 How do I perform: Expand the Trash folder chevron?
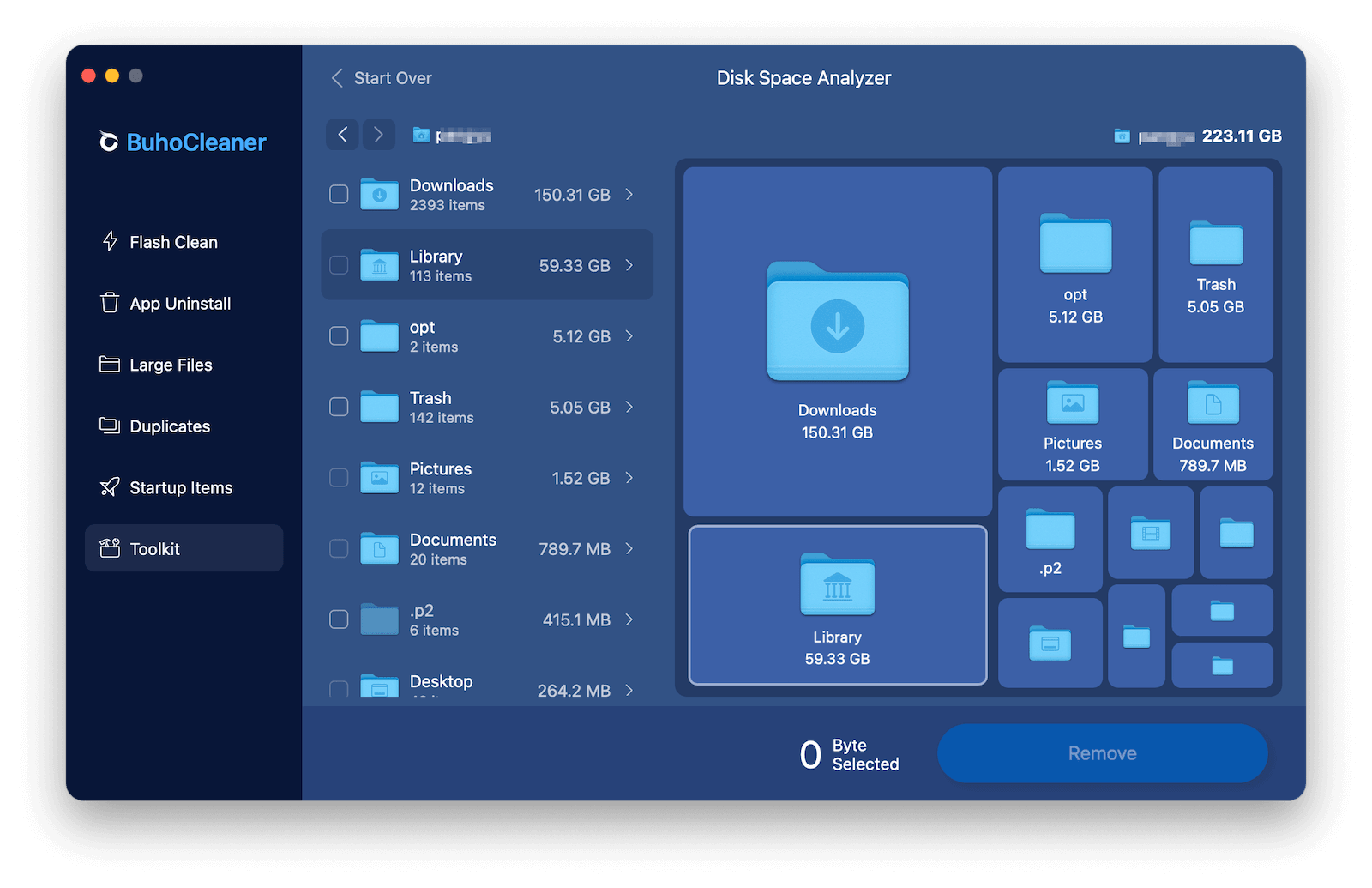pos(629,407)
